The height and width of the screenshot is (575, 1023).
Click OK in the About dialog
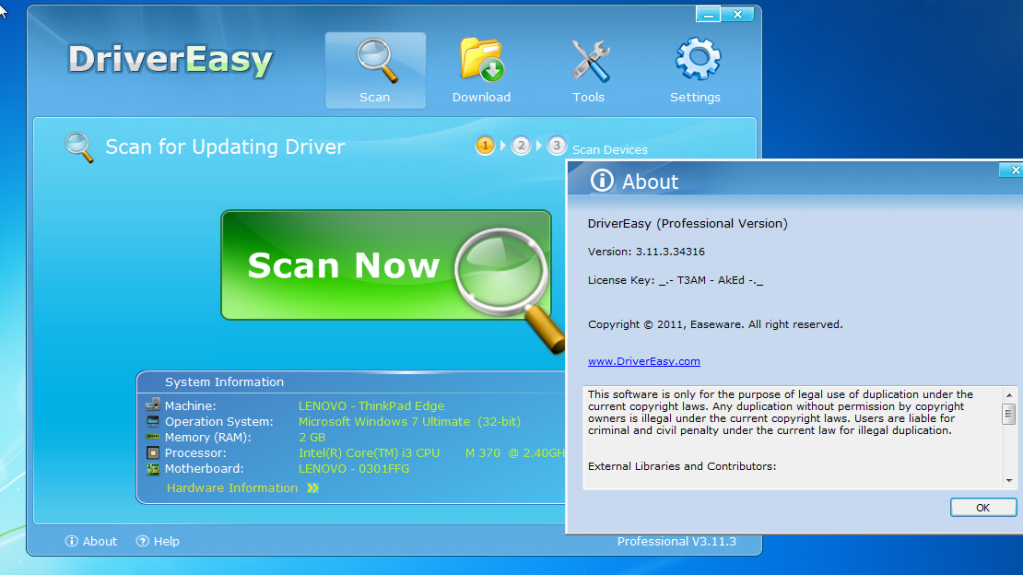(x=983, y=507)
